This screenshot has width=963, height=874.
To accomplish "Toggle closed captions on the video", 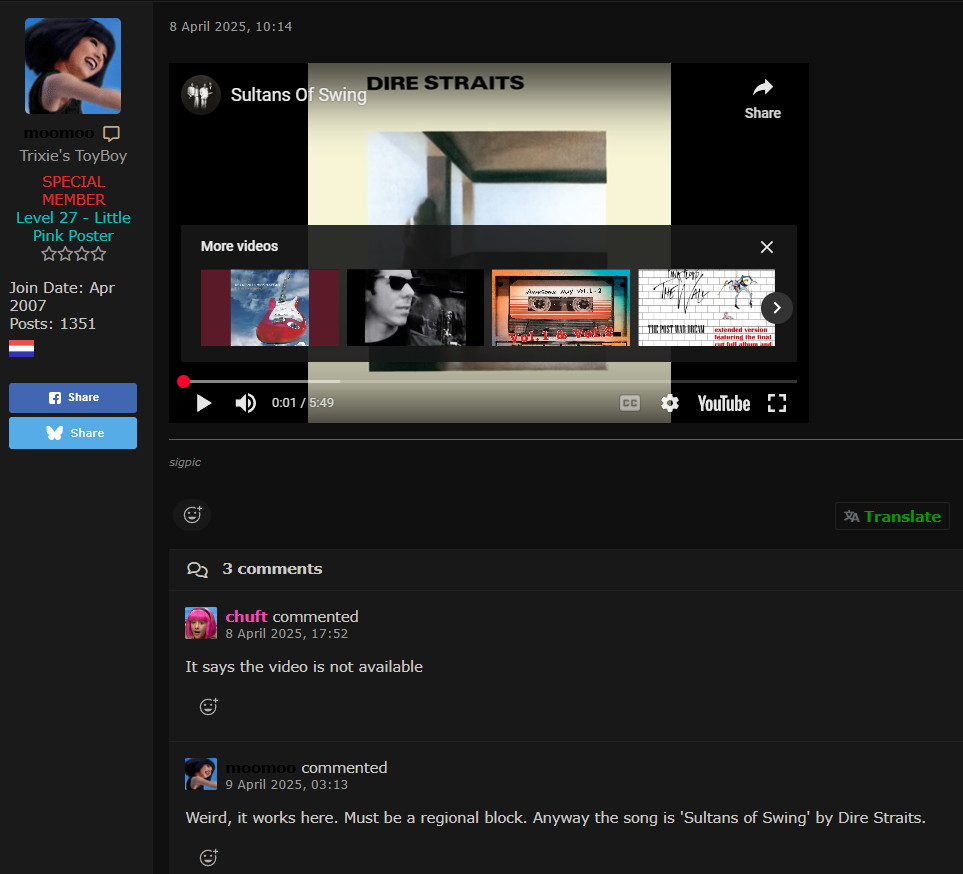I will coord(629,403).
